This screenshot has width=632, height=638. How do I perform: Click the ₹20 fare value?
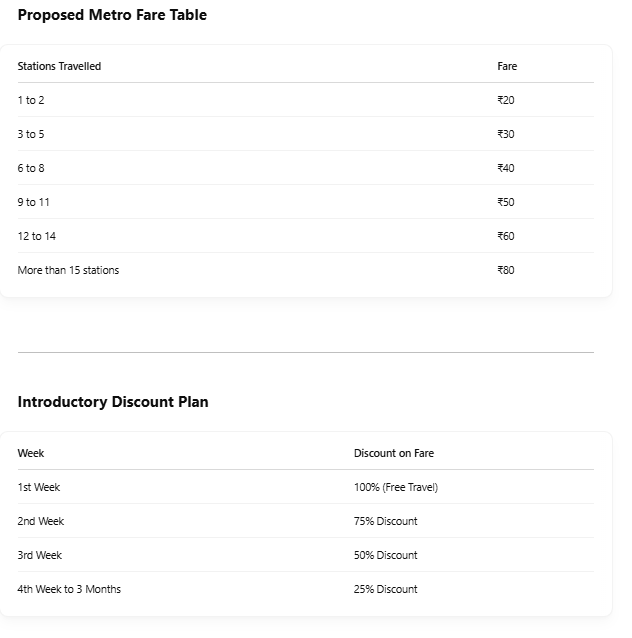pyautogui.click(x=506, y=100)
